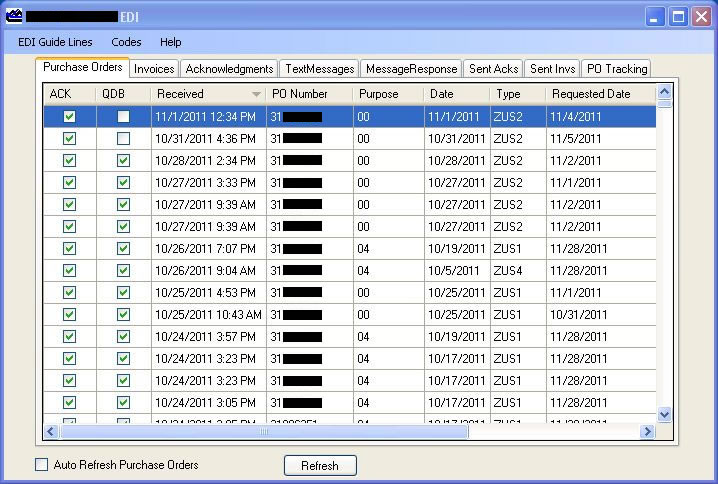Image resolution: width=718 pixels, height=484 pixels.
Task: Click the vertical scrollbar down arrow
Action: (664, 415)
